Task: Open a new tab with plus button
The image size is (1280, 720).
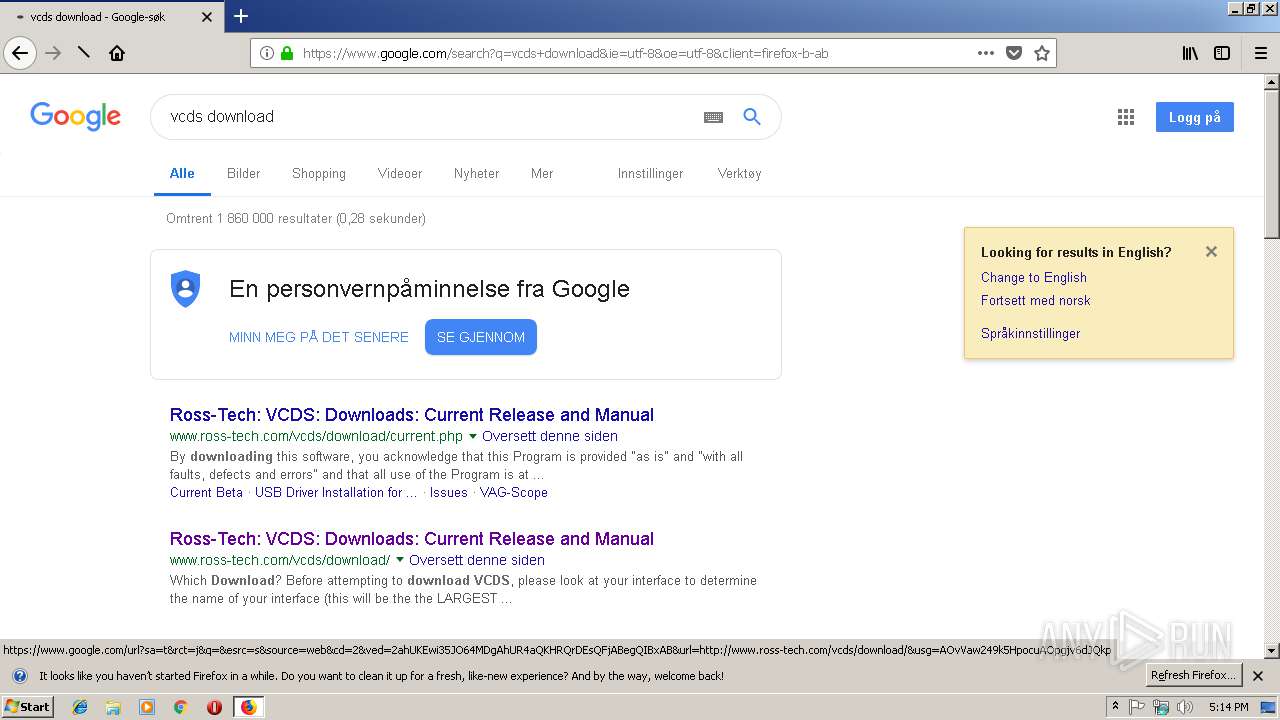Action: [241, 16]
